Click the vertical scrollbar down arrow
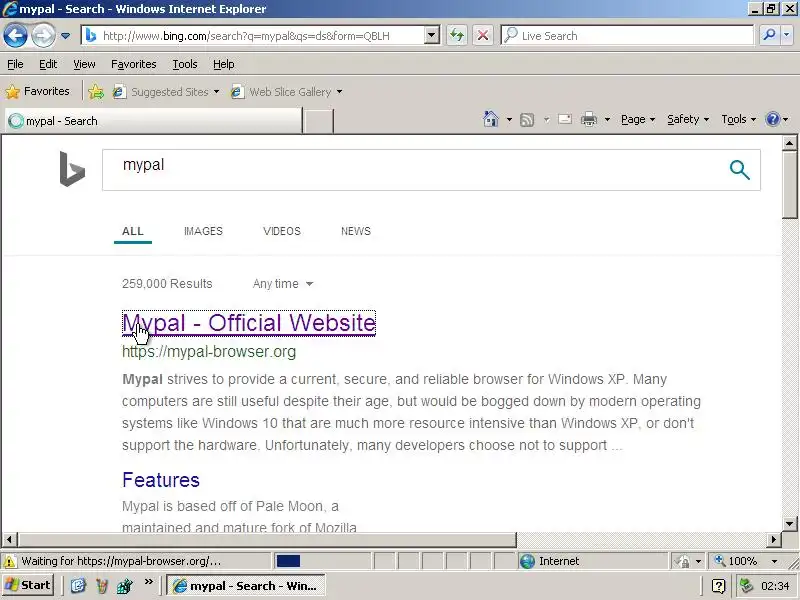The height and width of the screenshot is (600, 800). pos(790,523)
